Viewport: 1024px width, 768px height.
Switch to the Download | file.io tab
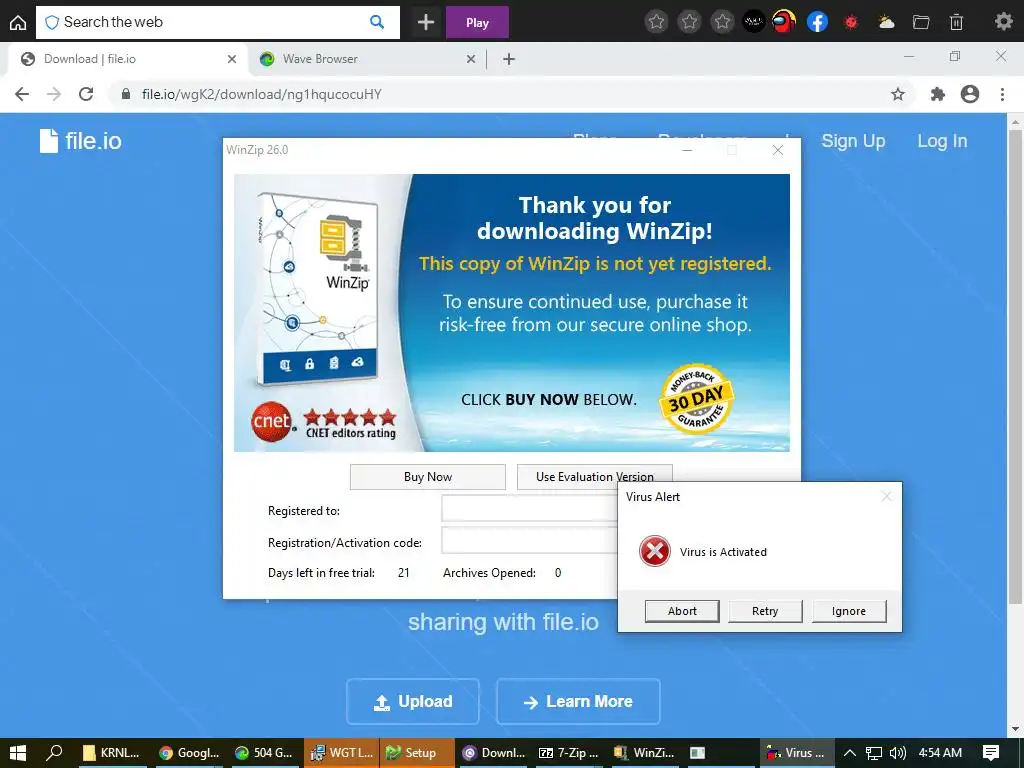point(127,59)
